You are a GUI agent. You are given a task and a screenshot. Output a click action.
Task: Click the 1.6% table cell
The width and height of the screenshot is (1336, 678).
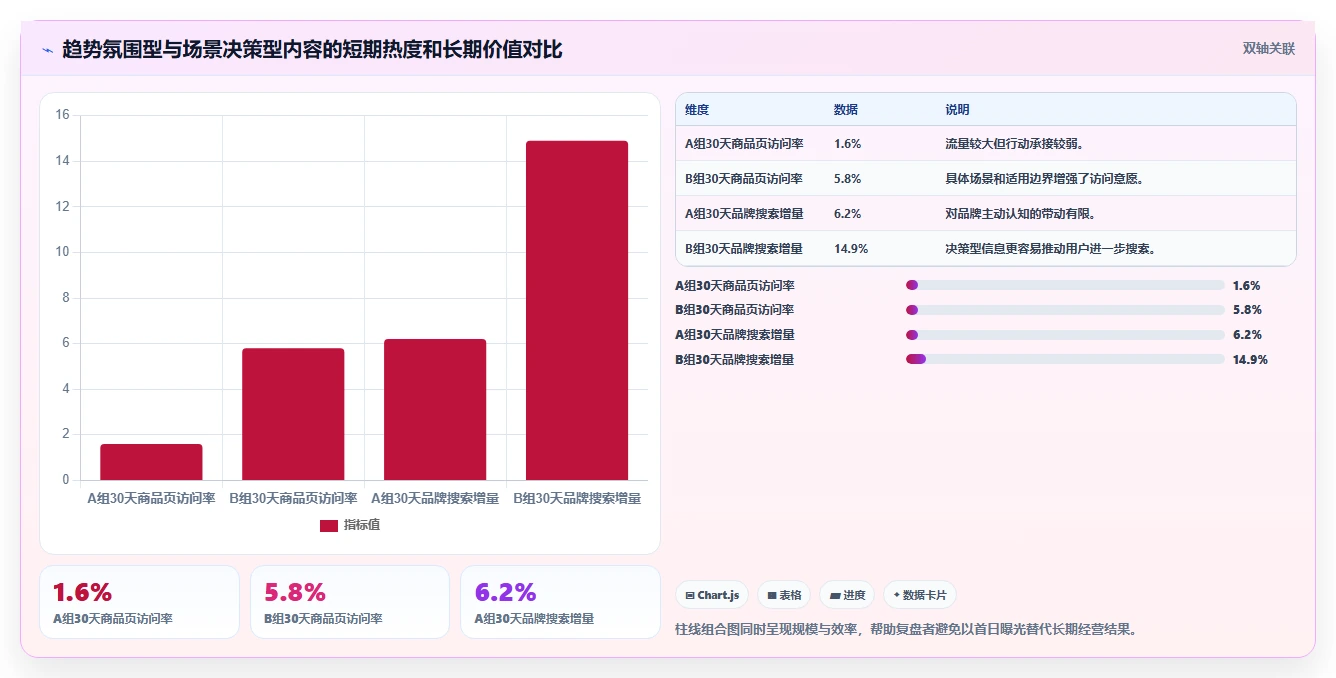tap(847, 144)
